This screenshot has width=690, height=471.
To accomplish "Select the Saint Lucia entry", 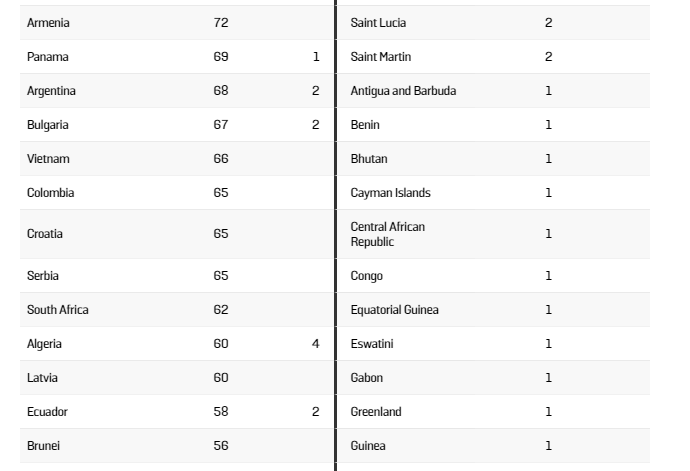I will pos(378,23).
